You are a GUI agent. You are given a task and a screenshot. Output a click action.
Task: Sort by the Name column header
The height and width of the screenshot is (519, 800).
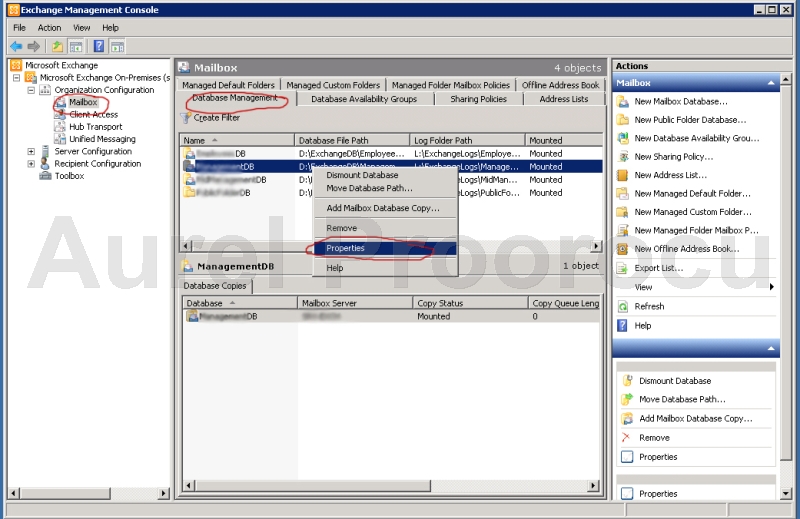(237, 140)
